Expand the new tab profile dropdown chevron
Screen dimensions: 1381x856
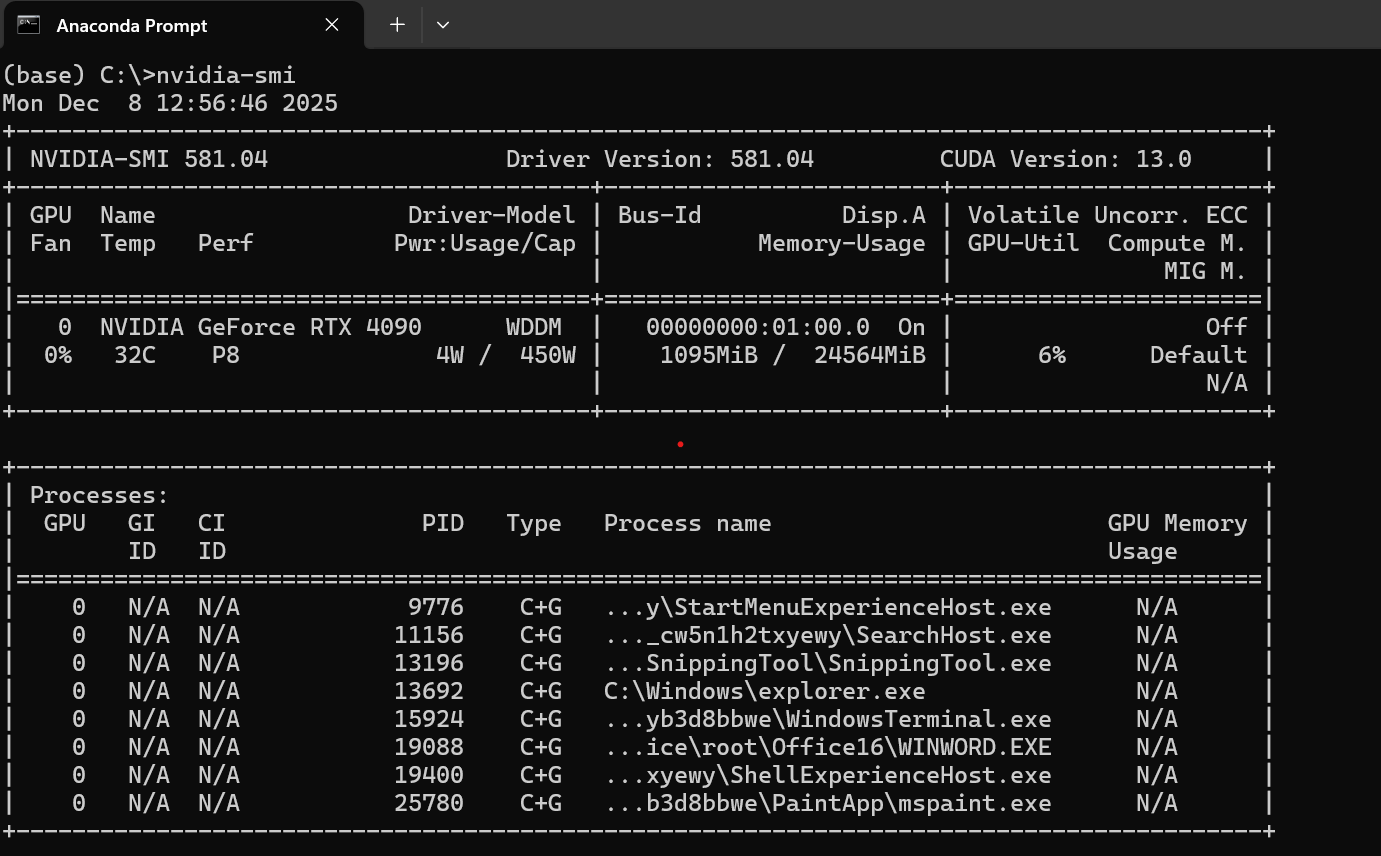pyautogui.click(x=443, y=25)
